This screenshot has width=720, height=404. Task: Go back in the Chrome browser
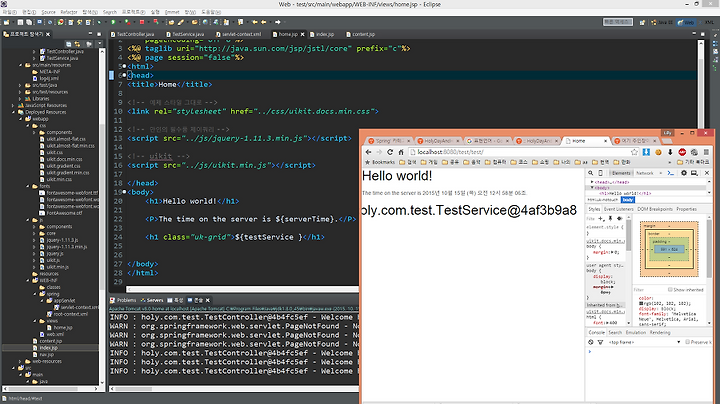(x=368, y=152)
